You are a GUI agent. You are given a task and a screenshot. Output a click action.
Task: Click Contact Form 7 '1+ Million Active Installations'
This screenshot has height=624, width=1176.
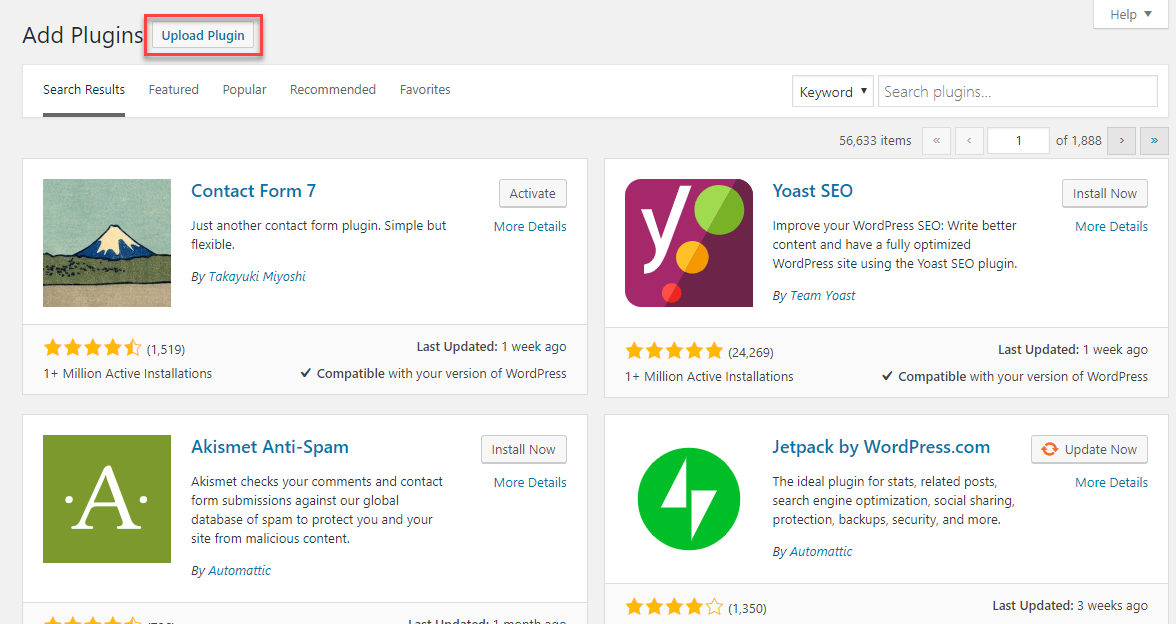[x=128, y=374]
